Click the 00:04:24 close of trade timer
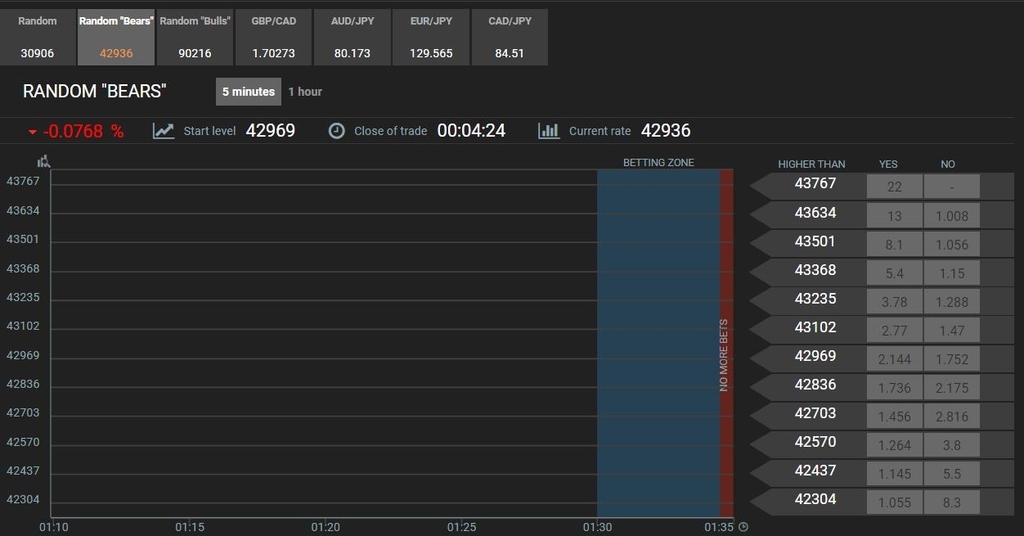The image size is (1024, 536). click(471, 131)
